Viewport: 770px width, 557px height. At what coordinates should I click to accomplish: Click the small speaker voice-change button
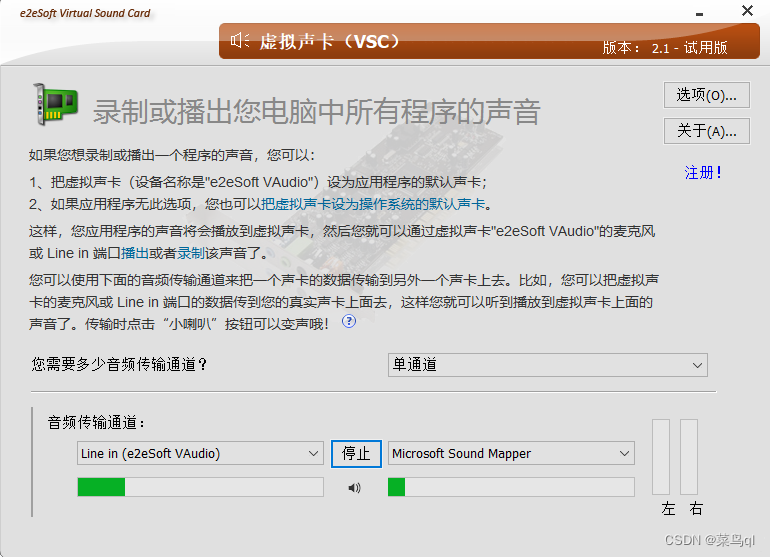point(354,488)
